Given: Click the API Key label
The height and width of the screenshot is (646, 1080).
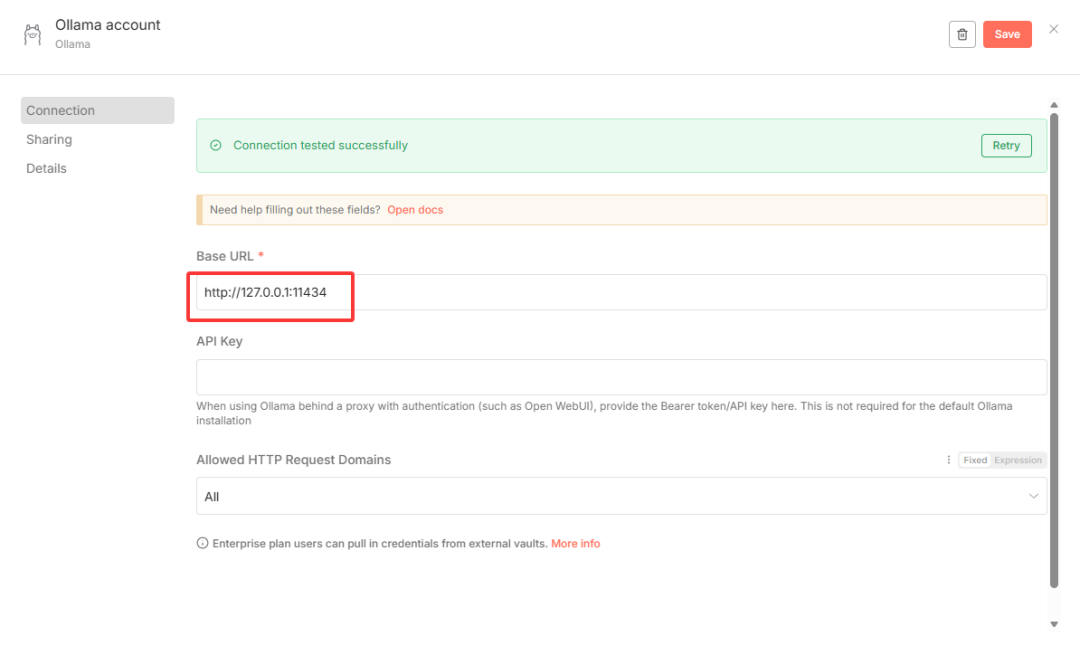Looking at the screenshot, I should (x=219, y=342).
